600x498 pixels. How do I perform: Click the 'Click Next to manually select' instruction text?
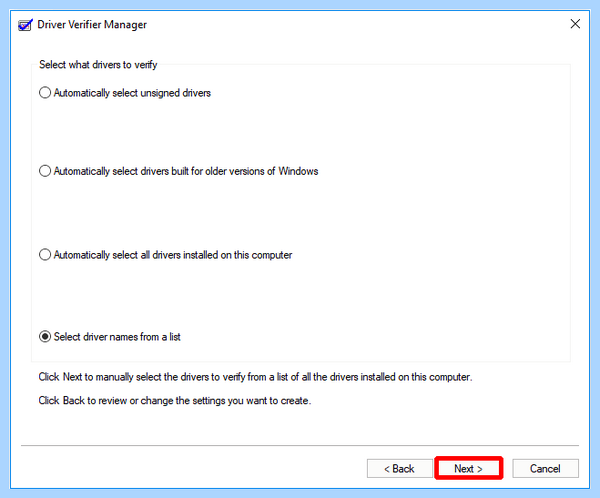click(x=255, y=377)
